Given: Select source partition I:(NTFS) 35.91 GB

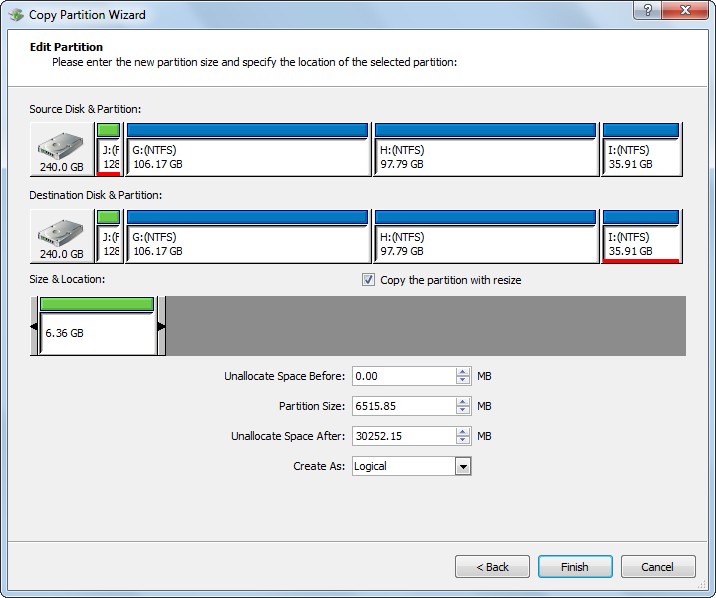Looking at the screenshot, I should point(641,149).
